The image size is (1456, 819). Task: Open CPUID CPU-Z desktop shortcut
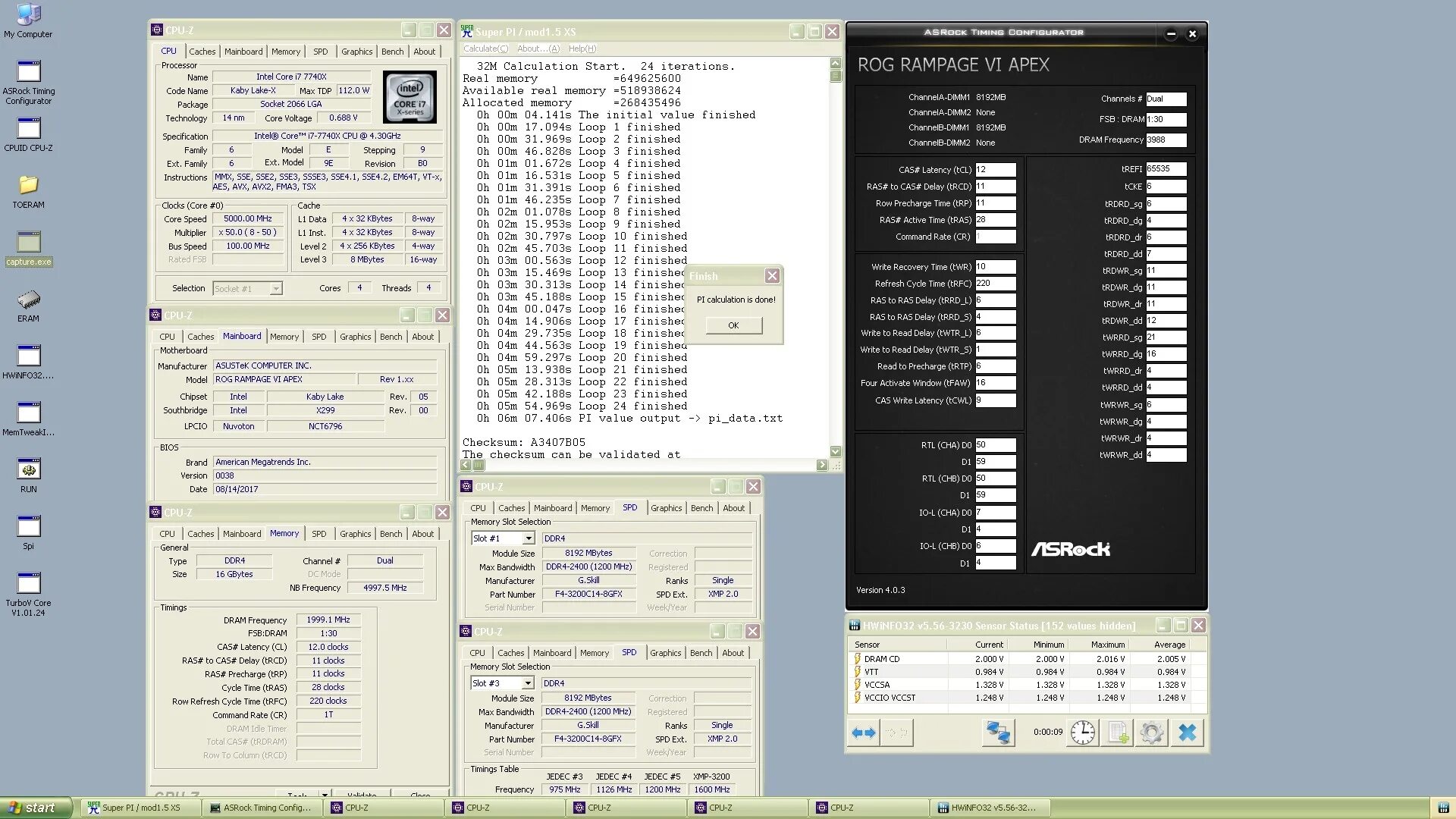(28, 135)
